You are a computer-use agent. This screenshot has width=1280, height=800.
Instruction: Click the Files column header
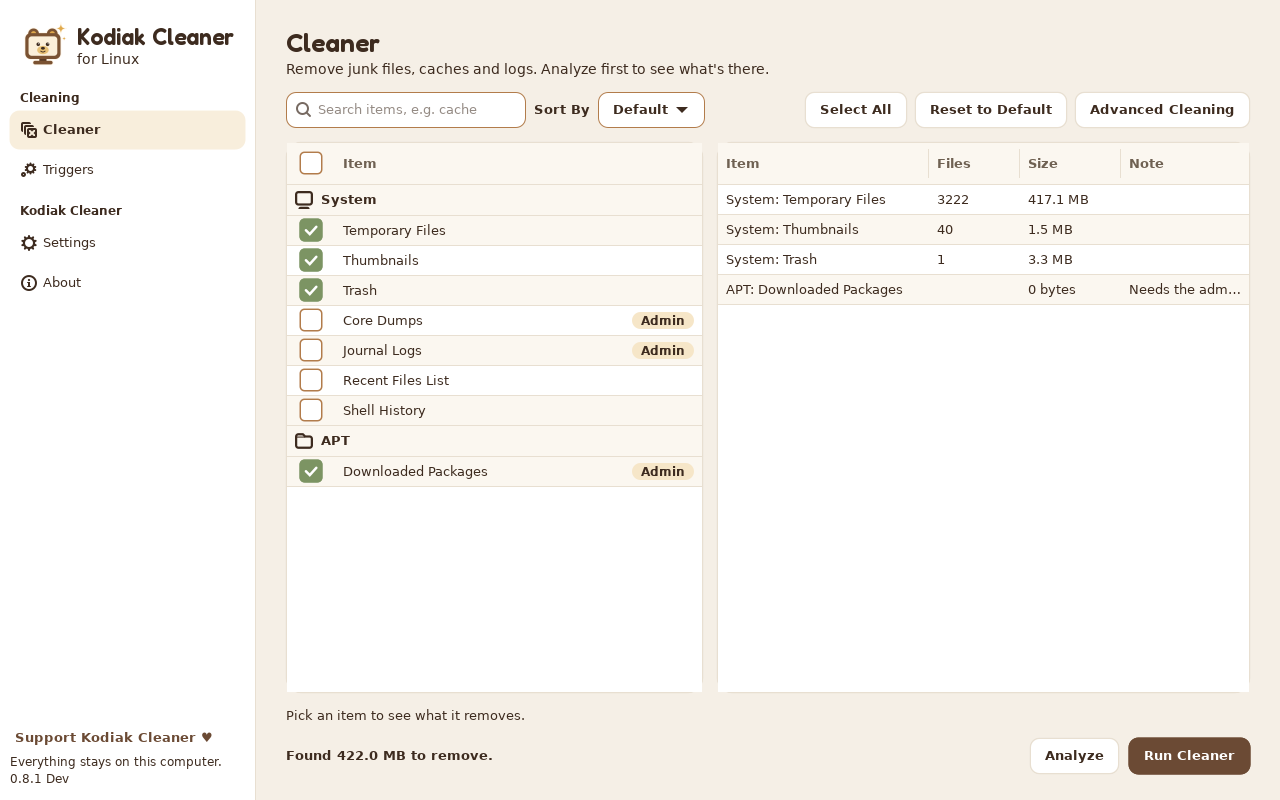pos(974,164)
